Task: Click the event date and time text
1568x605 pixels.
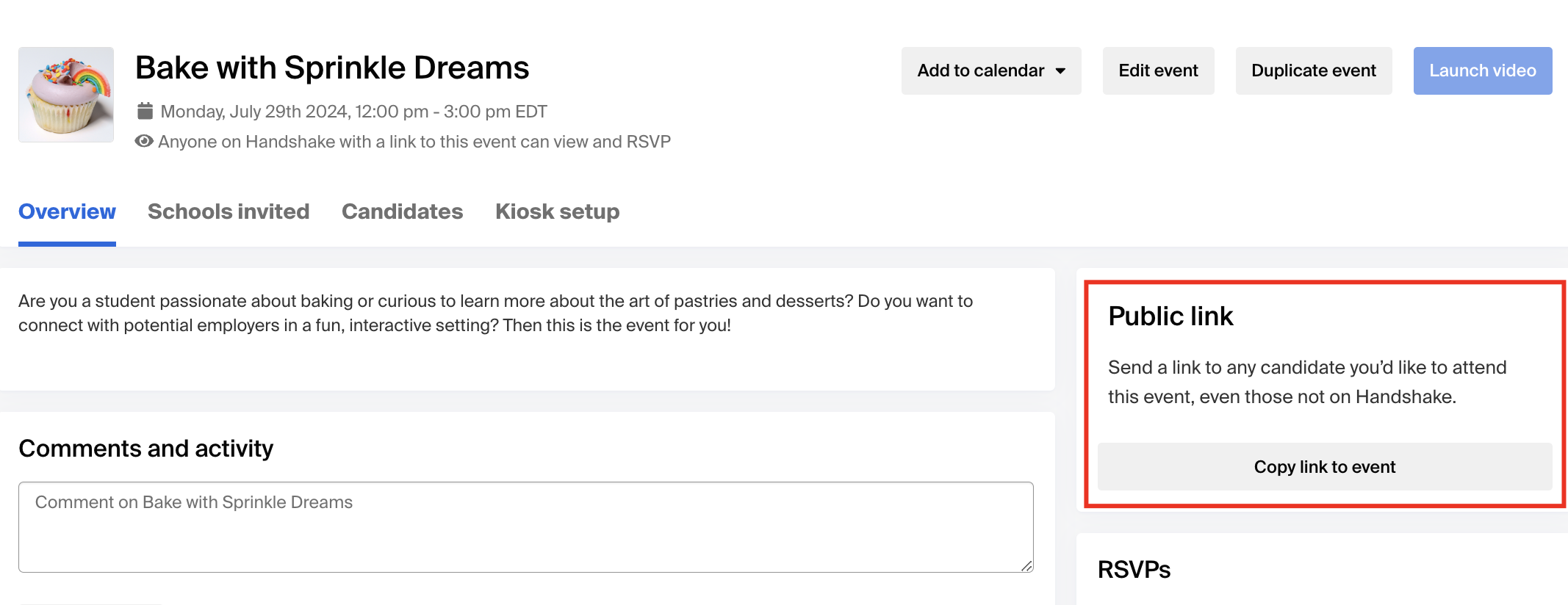Action: coord(353,112)
